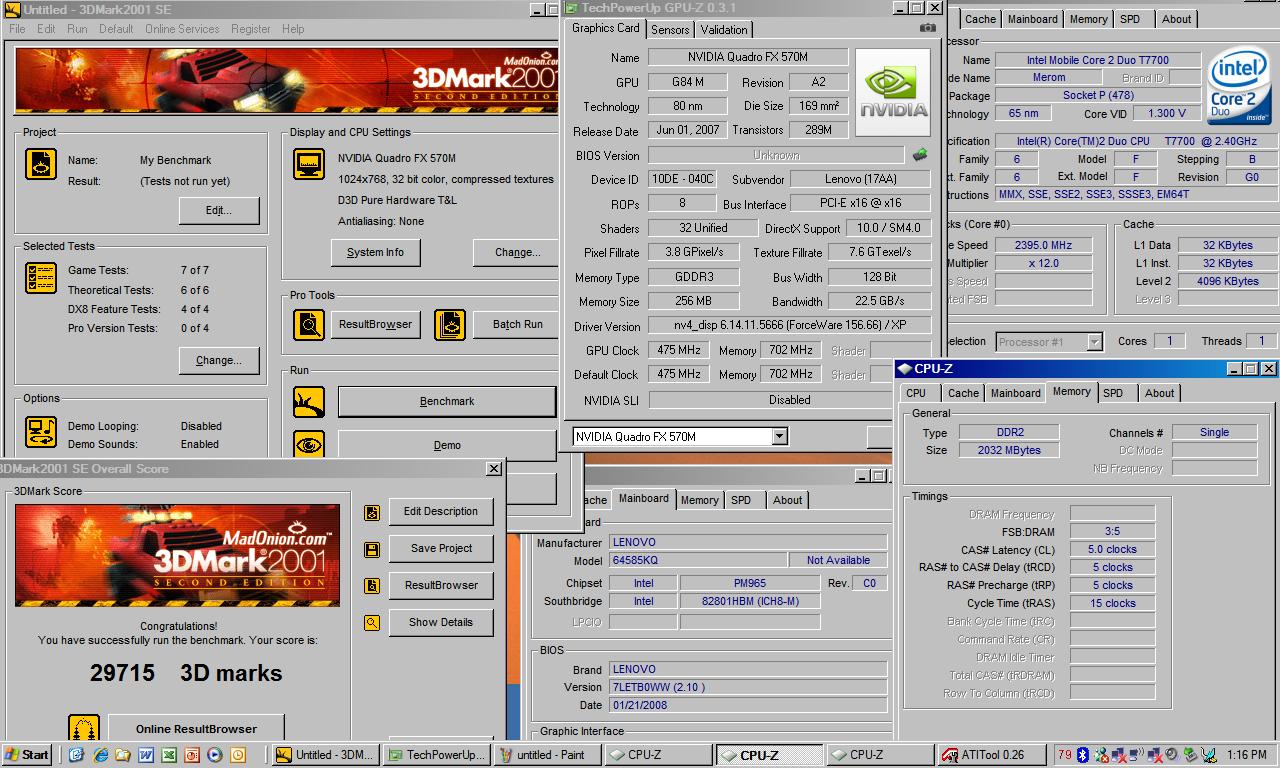Open Excel from quick launch bar
The image size is (1280, 768).
[x=169, y=755]
